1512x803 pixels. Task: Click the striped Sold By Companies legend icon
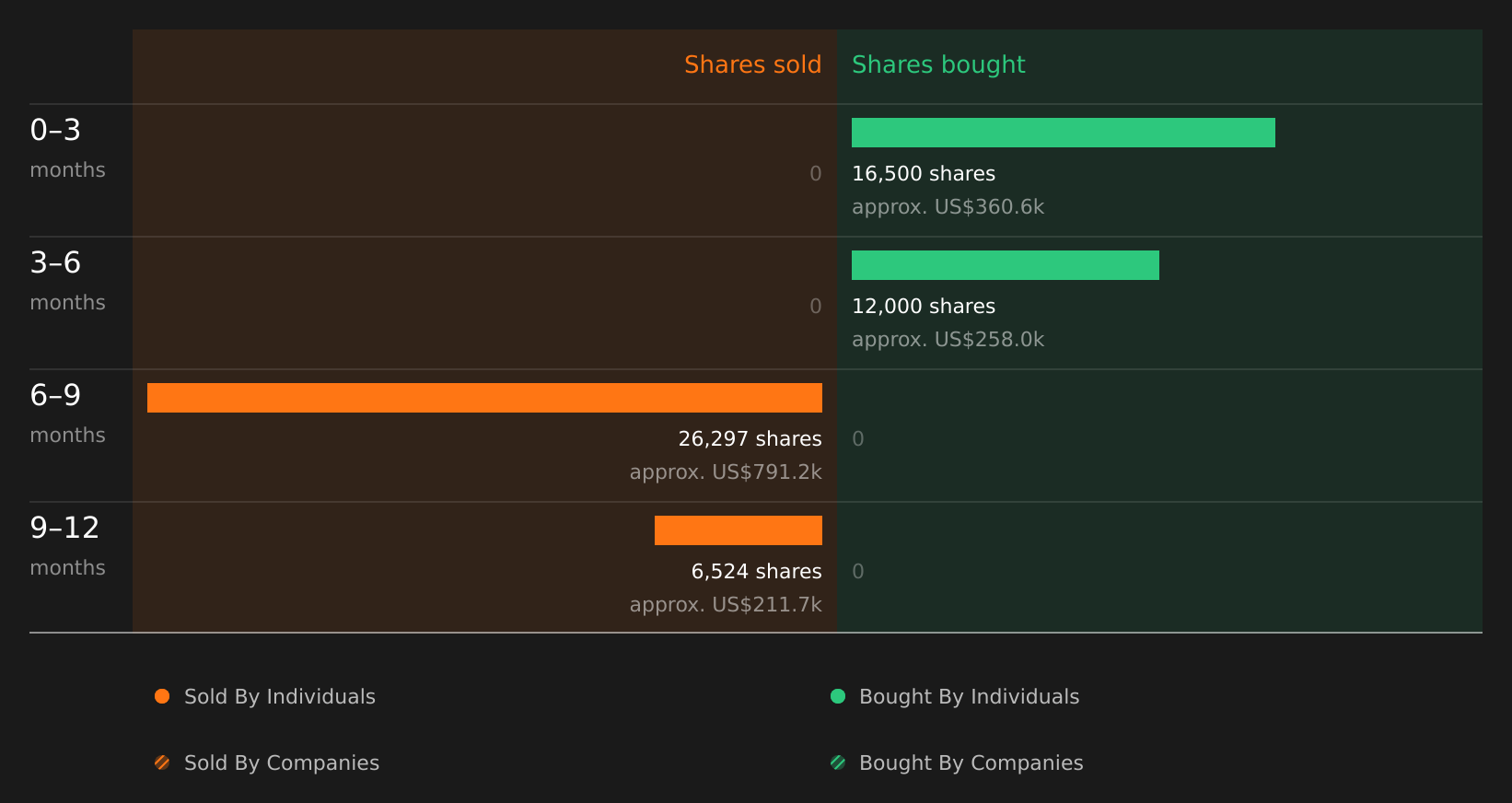point(162,762)
